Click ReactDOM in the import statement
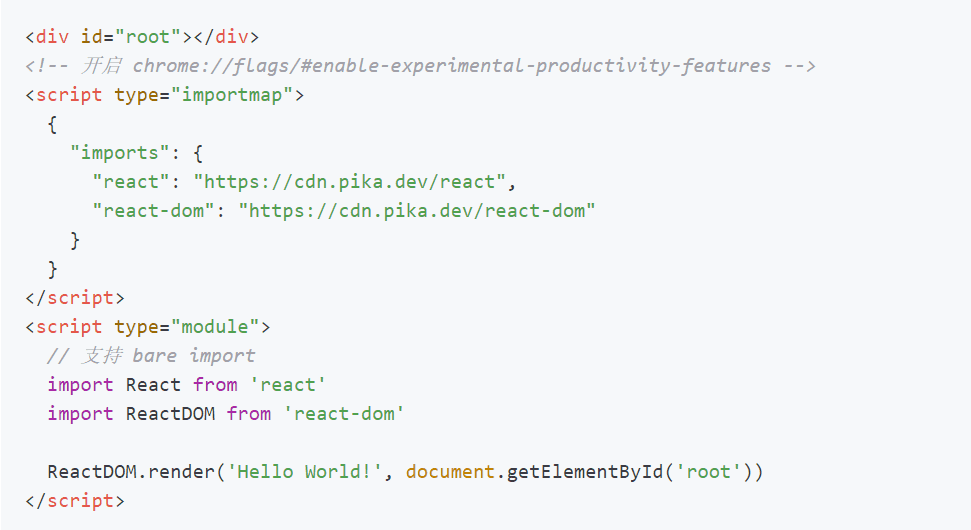971x530 pixels. (170, 414)
